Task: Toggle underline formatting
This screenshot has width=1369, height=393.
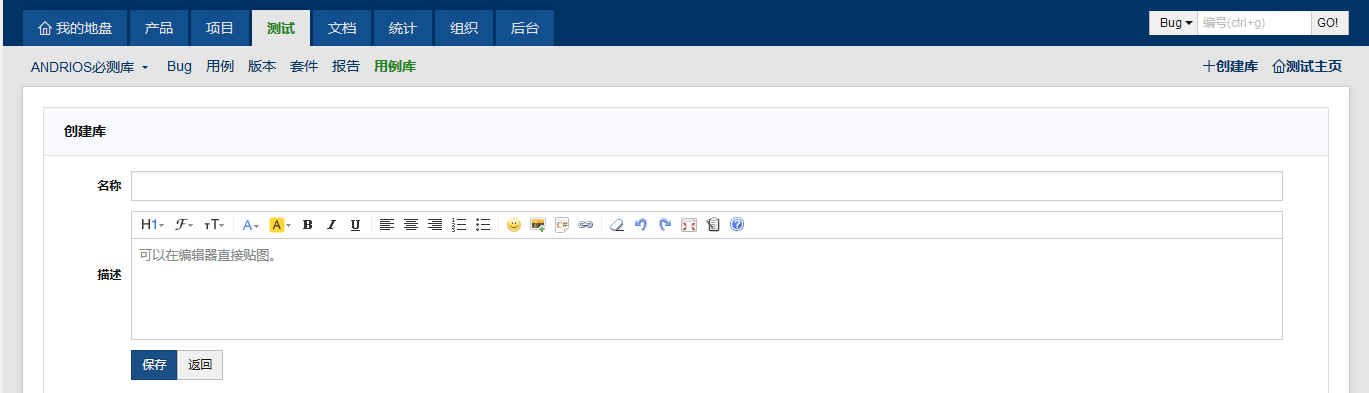Action: [355, 225]
